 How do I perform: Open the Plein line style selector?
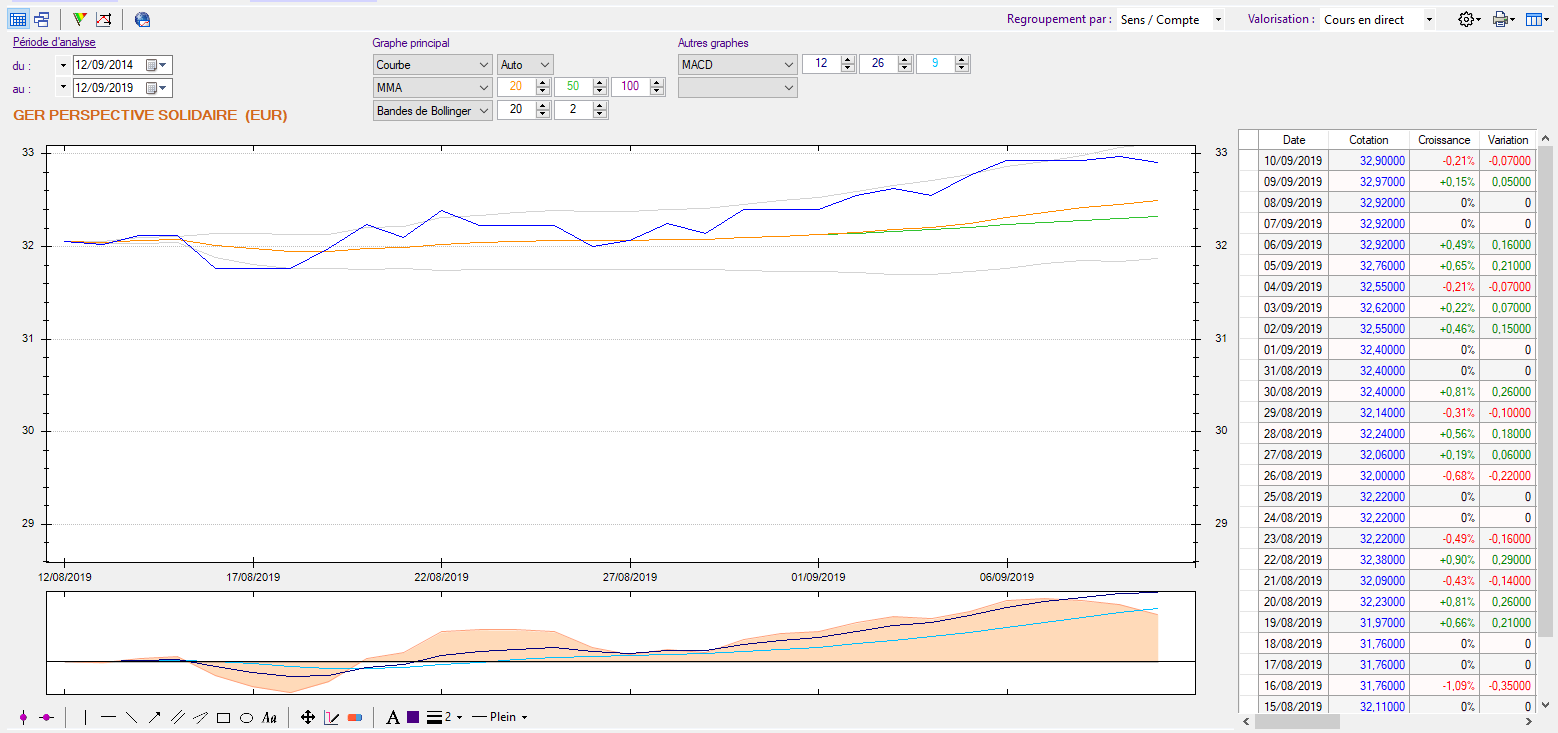pyautogui.click(x=500, y=717)
